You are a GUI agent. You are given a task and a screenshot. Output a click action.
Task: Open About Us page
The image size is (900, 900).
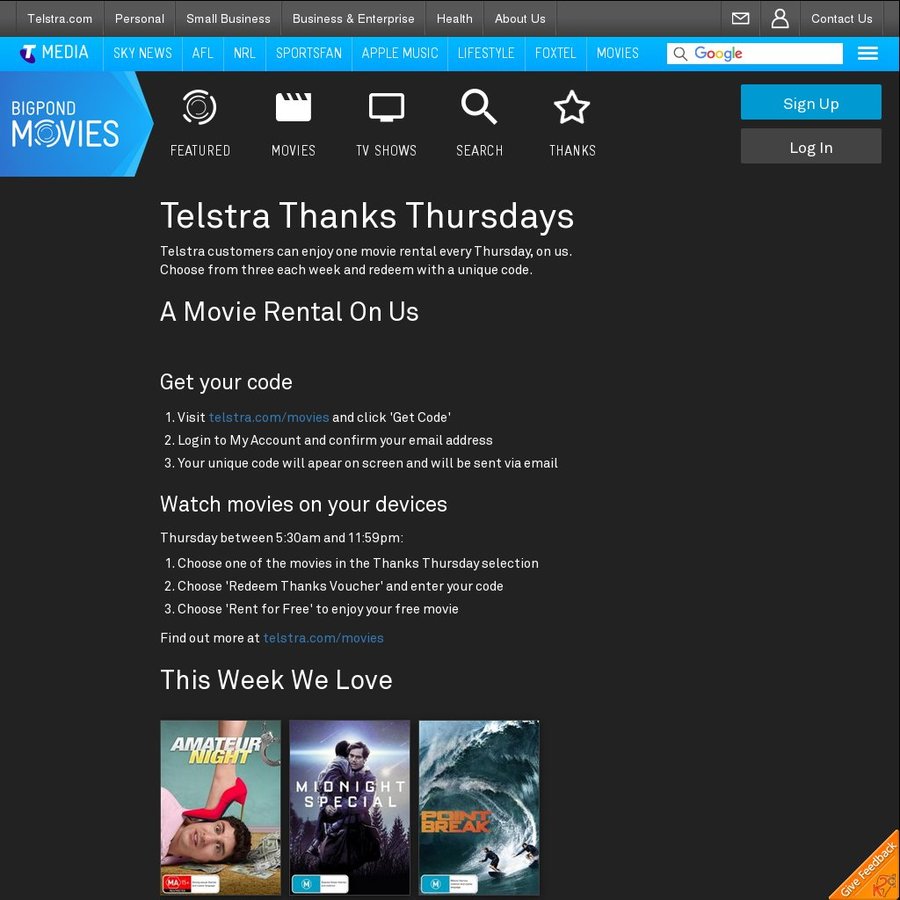pyautogui.click(x=520, y=18)
